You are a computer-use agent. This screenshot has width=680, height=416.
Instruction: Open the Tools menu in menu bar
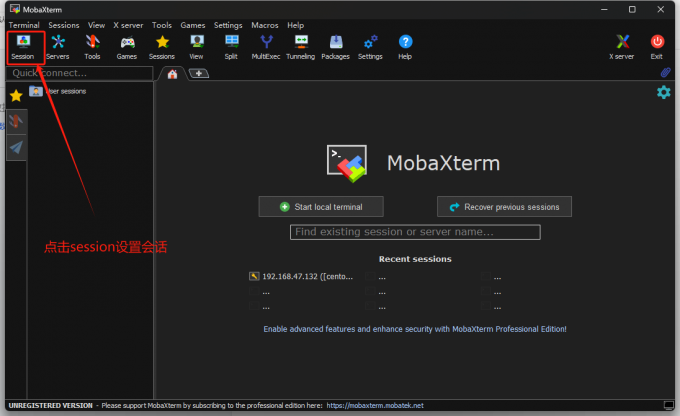coord(162,25)
